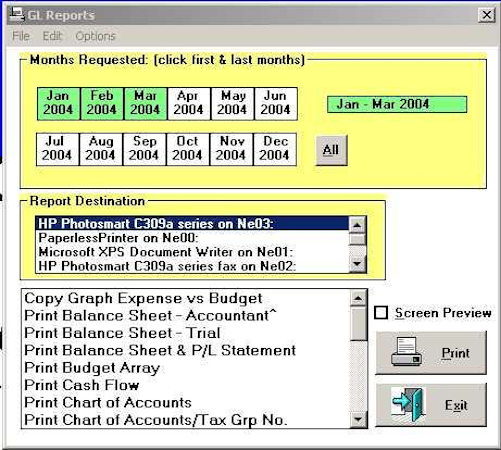Click report list scroll down arrow
The image size is (501, 450).
[358, 419]
